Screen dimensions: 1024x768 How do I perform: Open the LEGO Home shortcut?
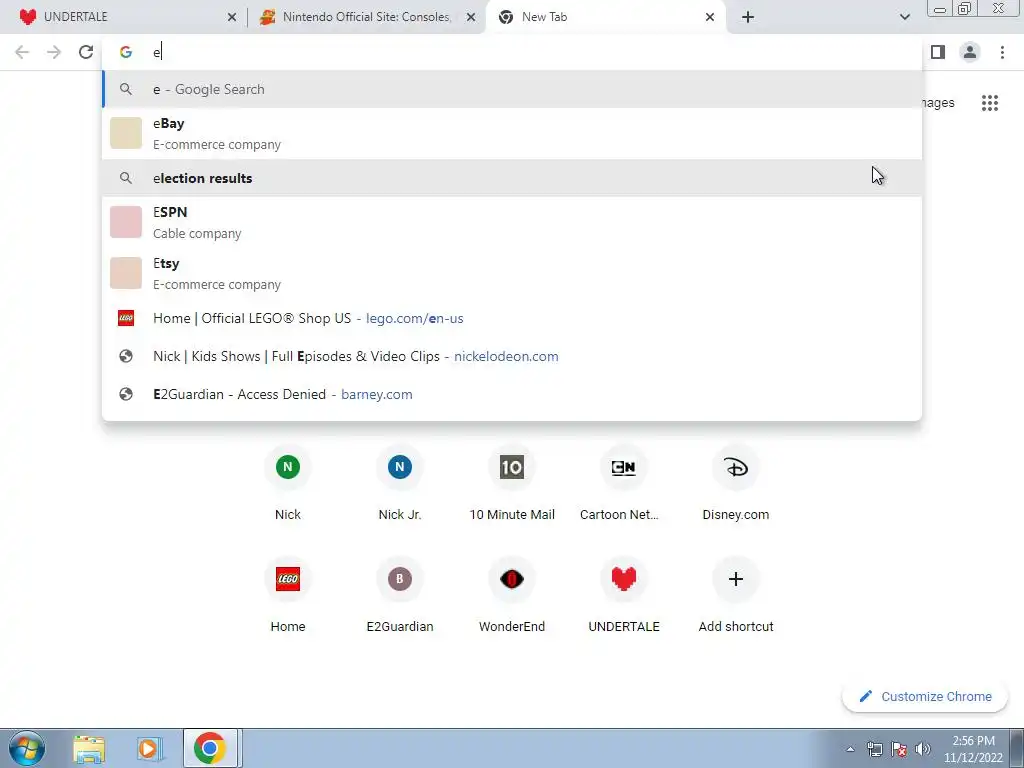(288, 596)
